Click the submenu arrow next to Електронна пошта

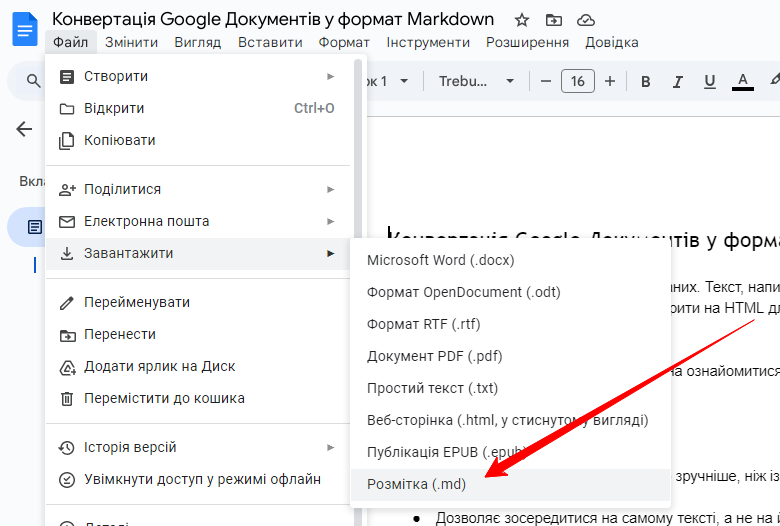[330, 221]
